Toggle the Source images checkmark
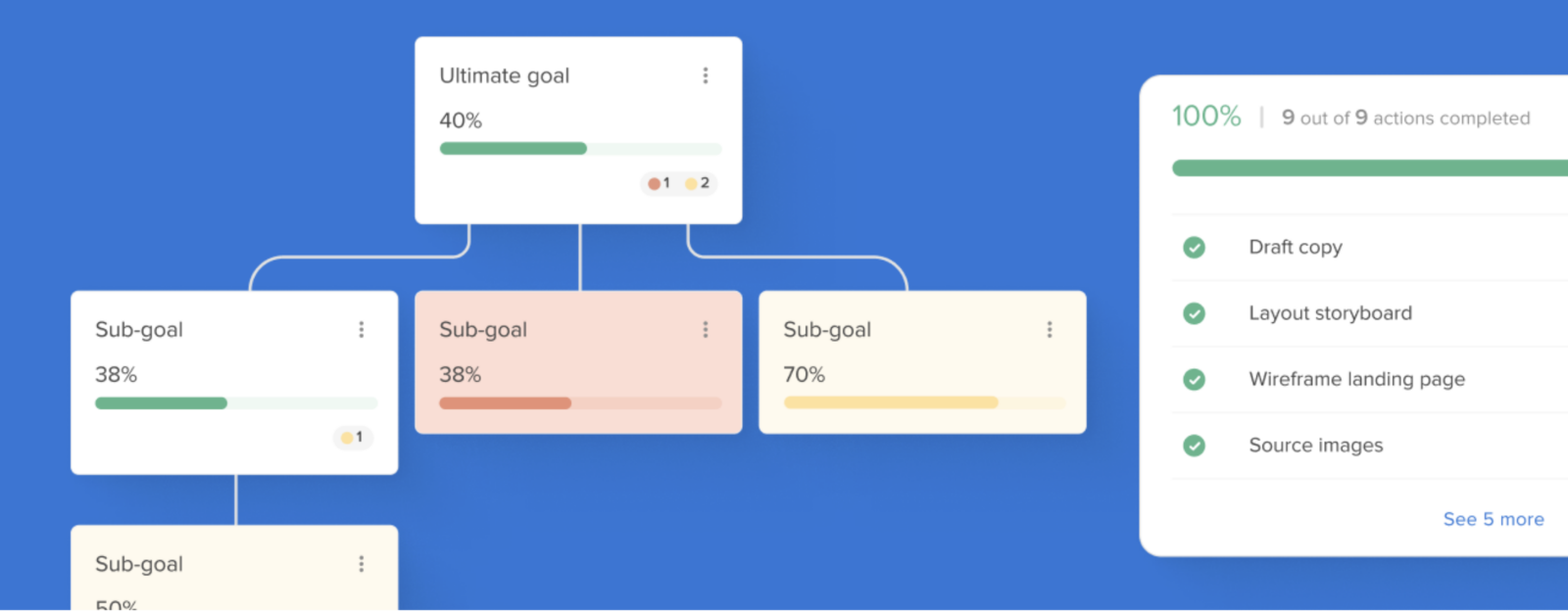Image resolution: width=1568 pixels, height=613 pixels. click(x=1194, y=446)
